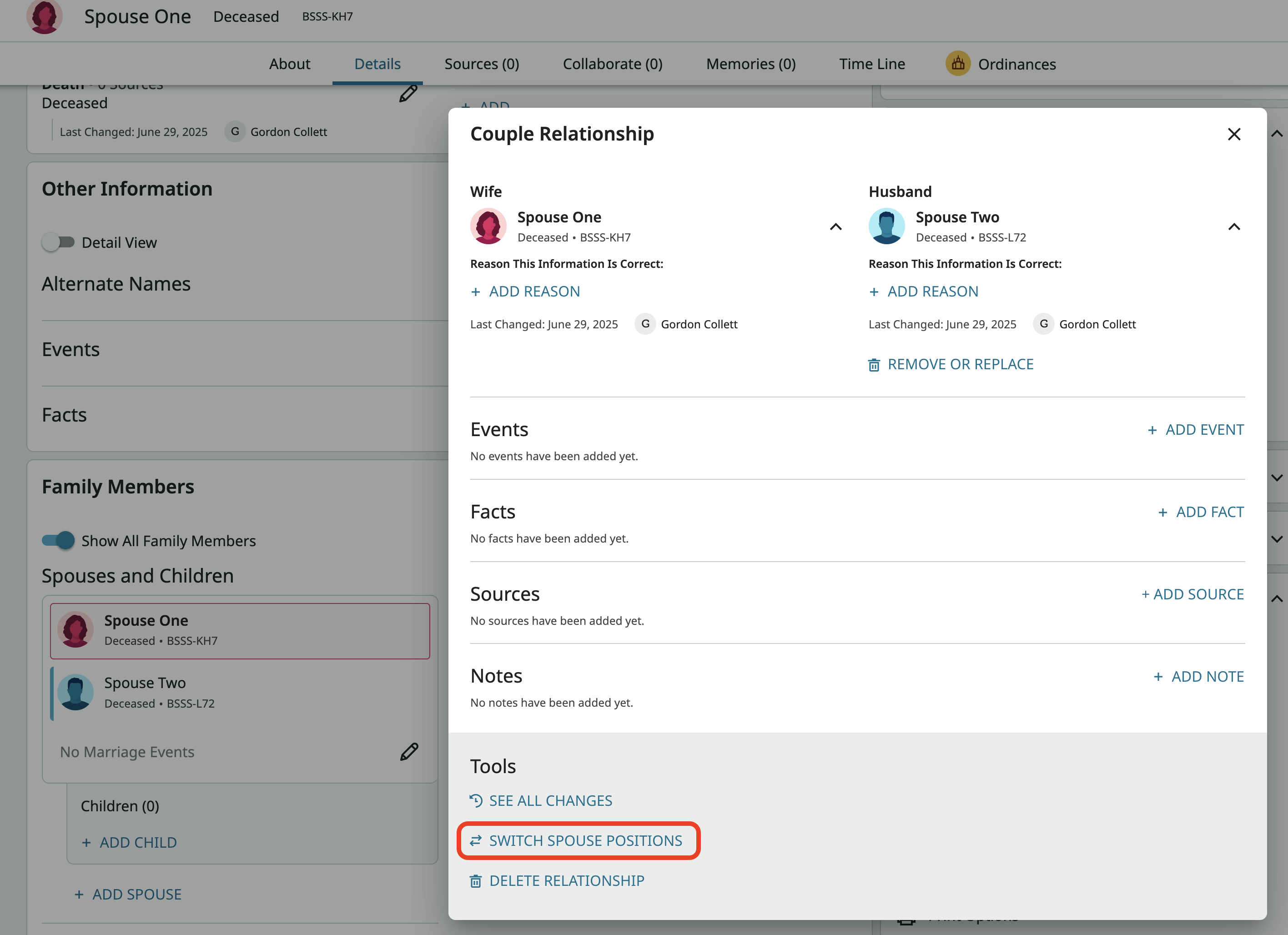Click Spouse One name in dialog

coord(559,217)
